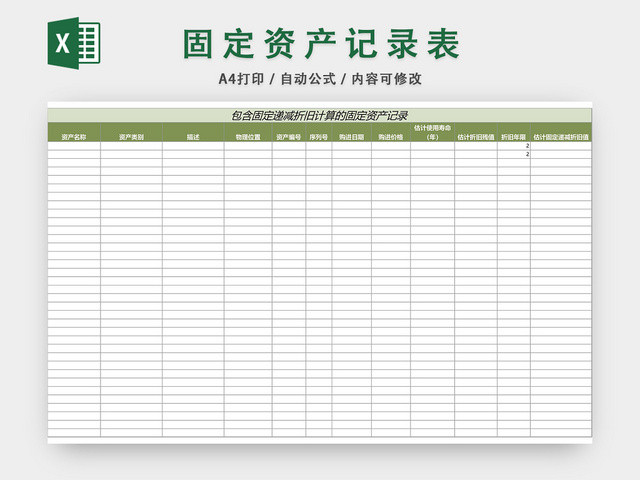Select the 资产编号 column header
The width and height of the screenshot is (640, 480).
coord(289,132)
